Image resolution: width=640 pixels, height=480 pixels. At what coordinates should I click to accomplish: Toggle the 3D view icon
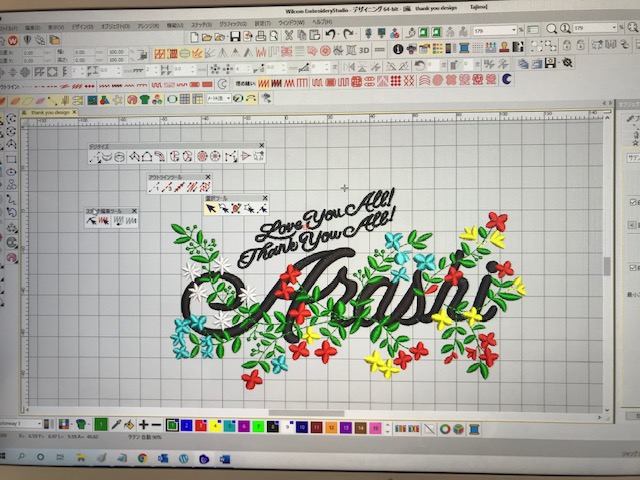(x=364, y=51)
